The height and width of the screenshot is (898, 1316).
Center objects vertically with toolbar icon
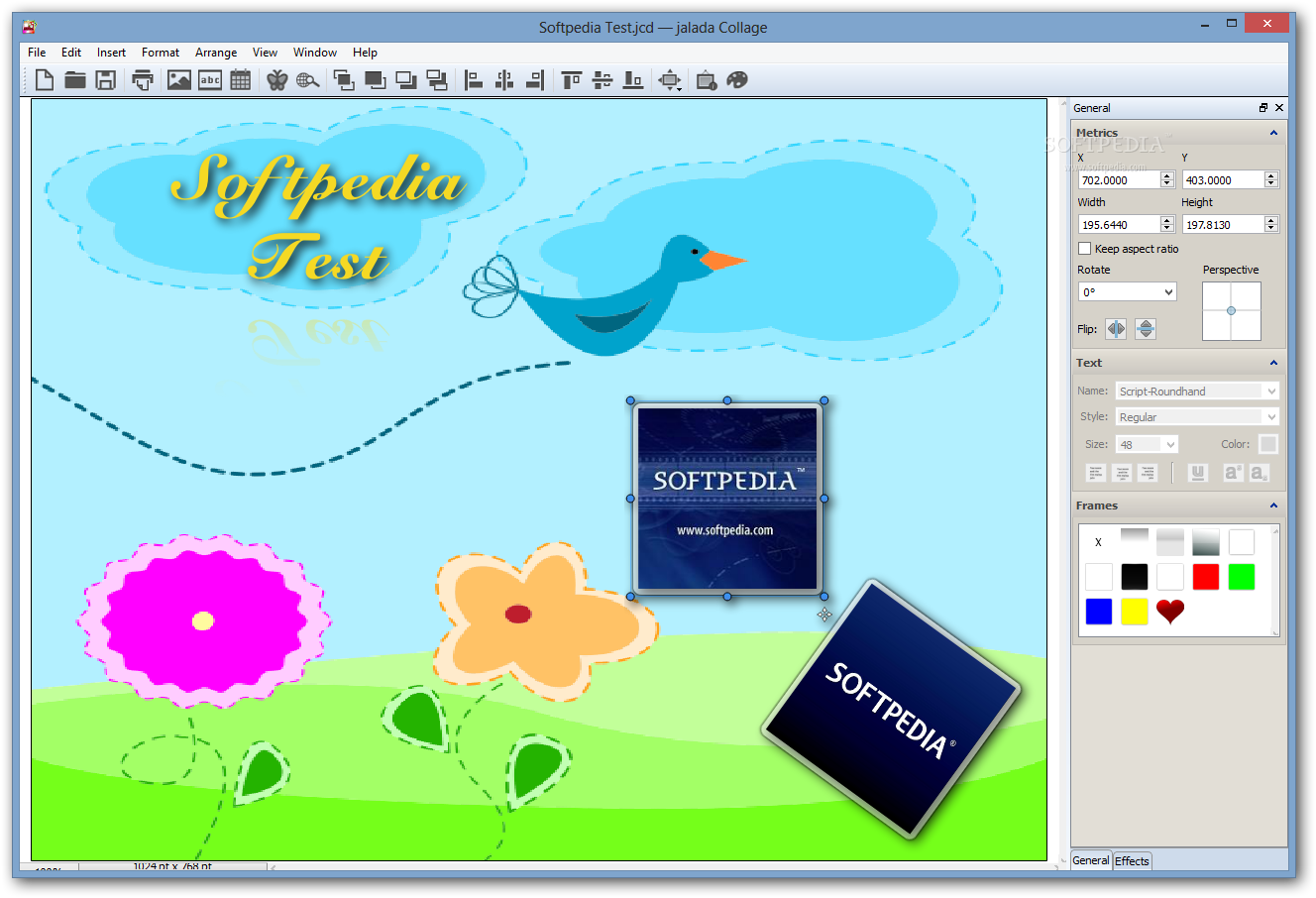point(603,80)
